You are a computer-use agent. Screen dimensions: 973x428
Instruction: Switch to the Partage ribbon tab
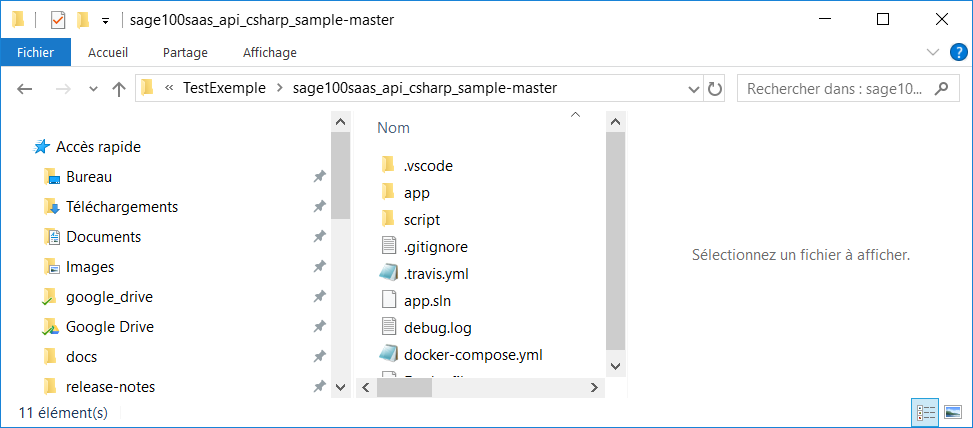pos(185,53)
